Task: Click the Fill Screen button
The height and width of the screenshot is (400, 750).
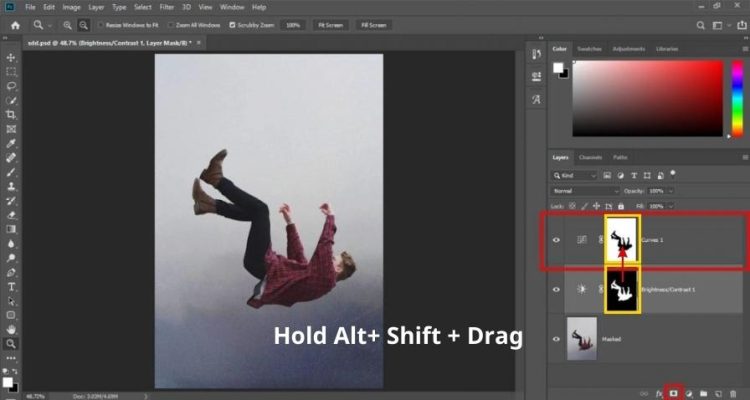Action: pyautogui.click(x=374, y=25)
